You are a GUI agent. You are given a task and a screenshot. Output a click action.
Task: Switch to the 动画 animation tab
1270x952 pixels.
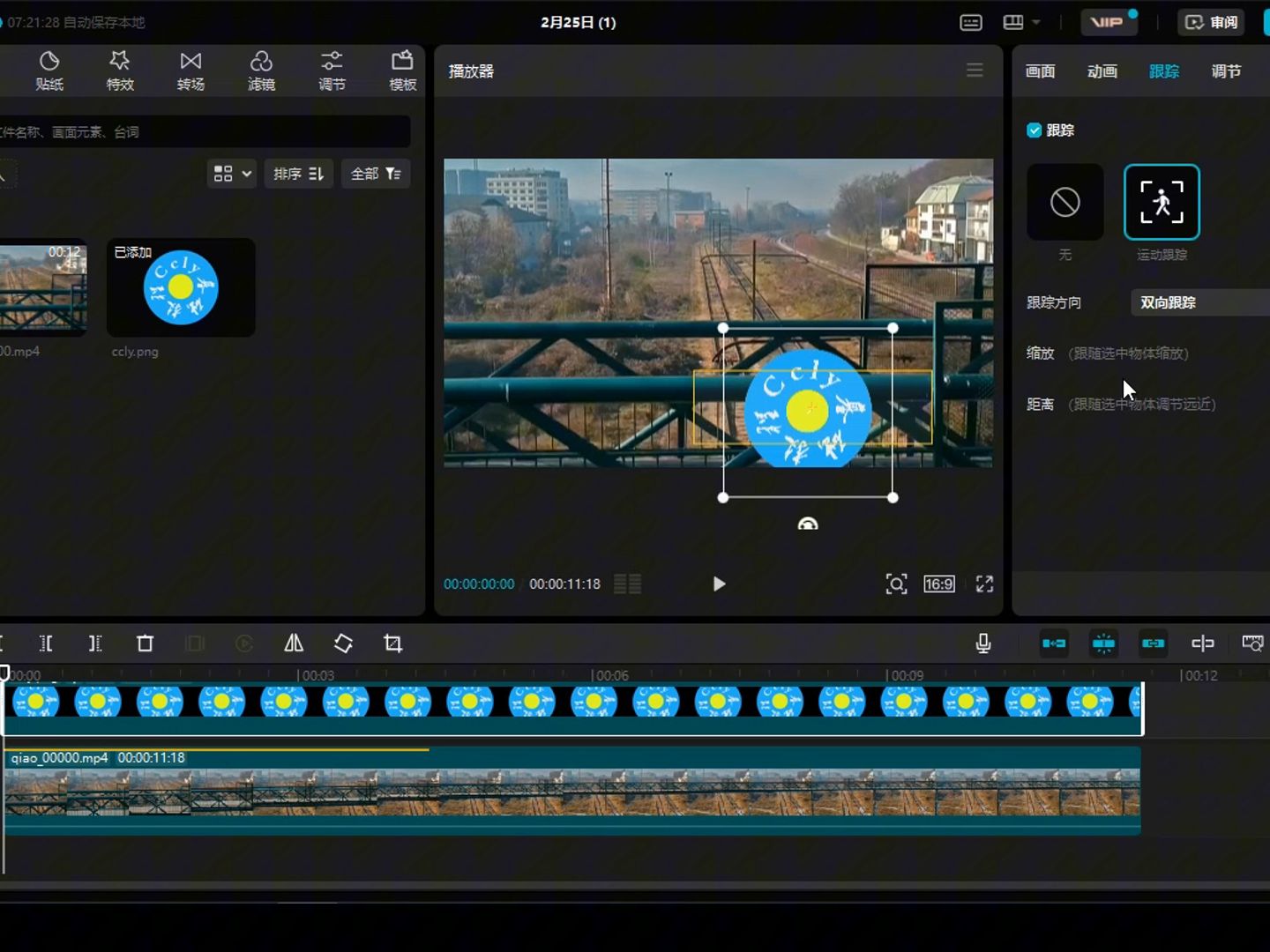click(x=1102, y=71)
